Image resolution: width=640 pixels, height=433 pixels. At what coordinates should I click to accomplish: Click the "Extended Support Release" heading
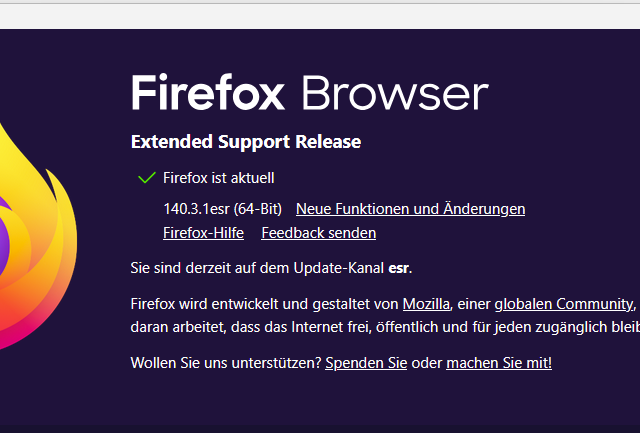[x=246, y=142]
